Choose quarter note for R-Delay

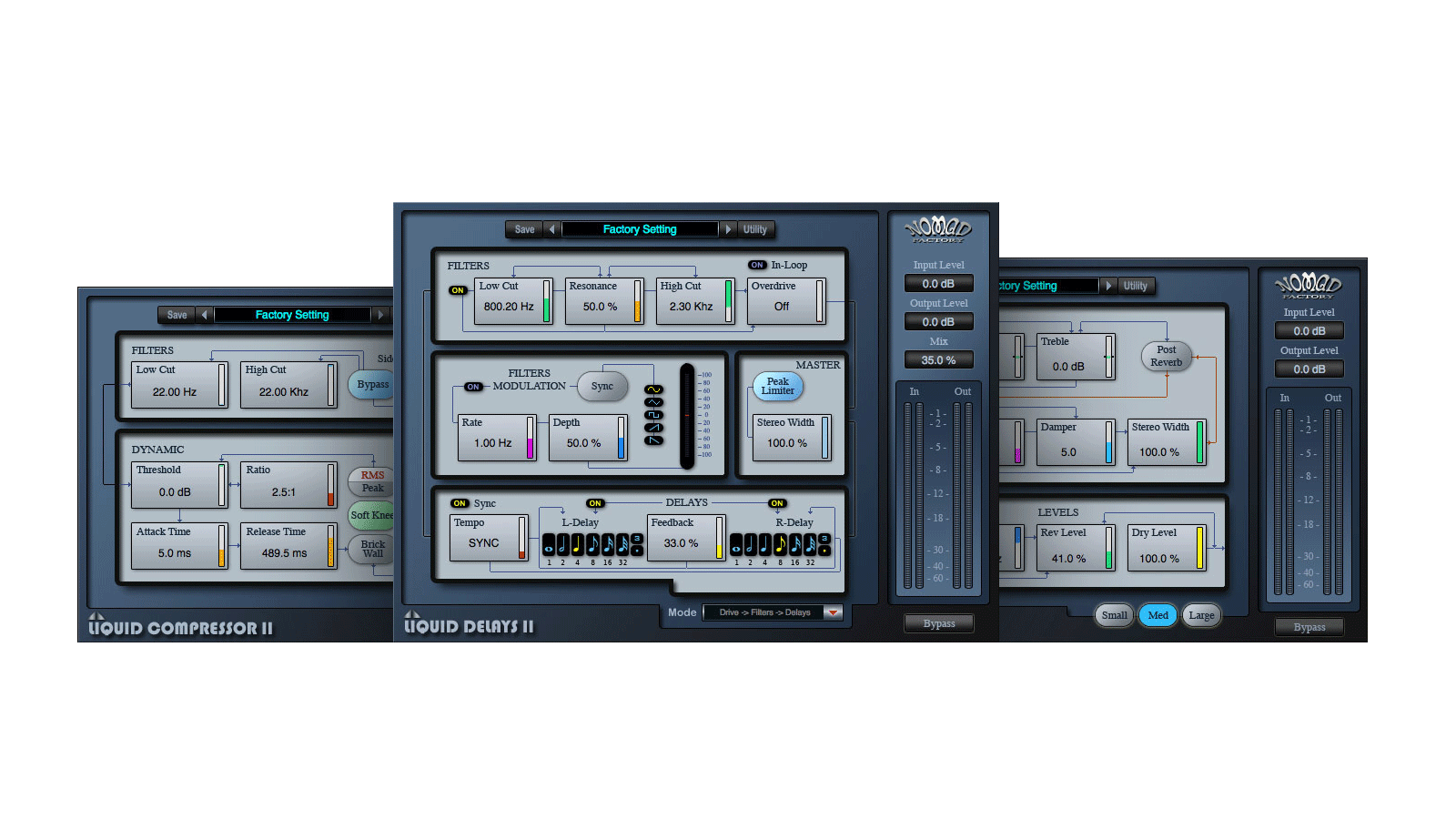(765, 544)
